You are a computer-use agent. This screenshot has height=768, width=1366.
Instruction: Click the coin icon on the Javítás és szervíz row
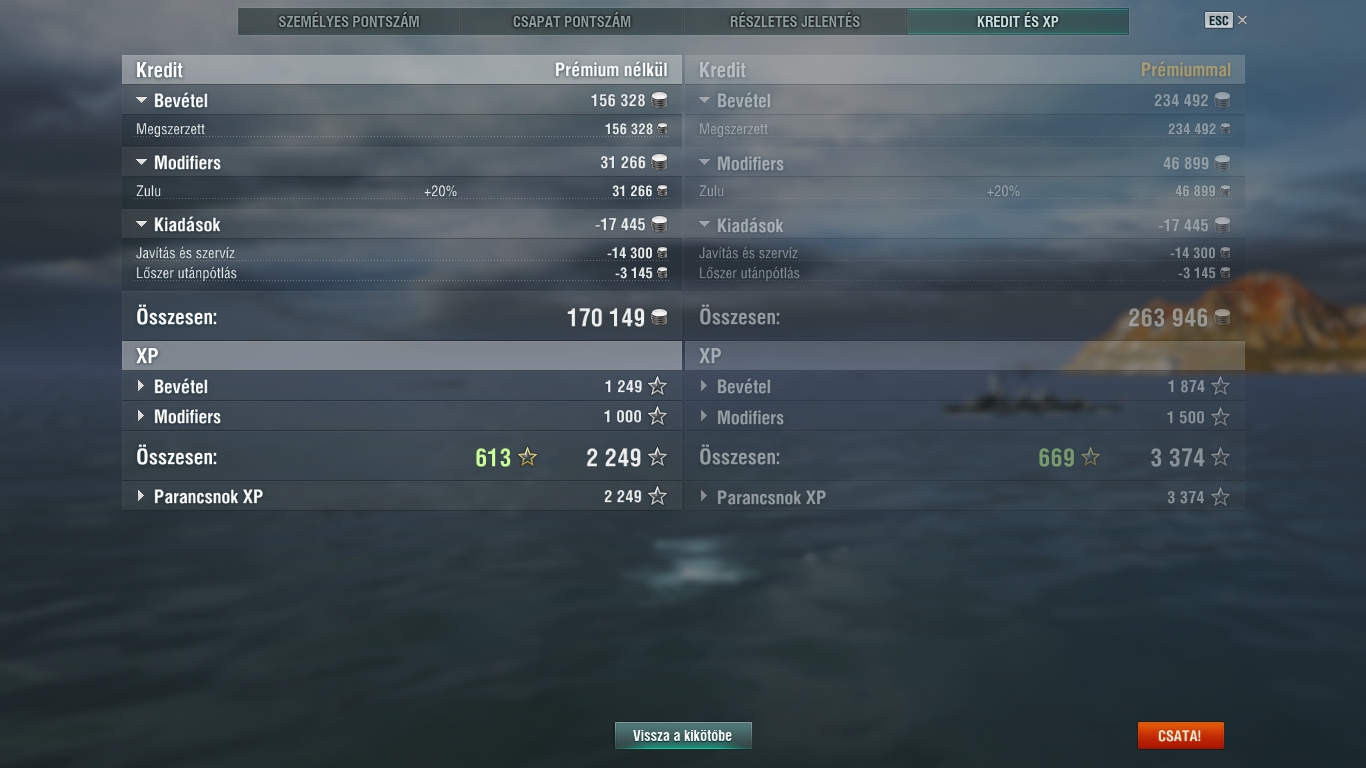click(662, 253)
